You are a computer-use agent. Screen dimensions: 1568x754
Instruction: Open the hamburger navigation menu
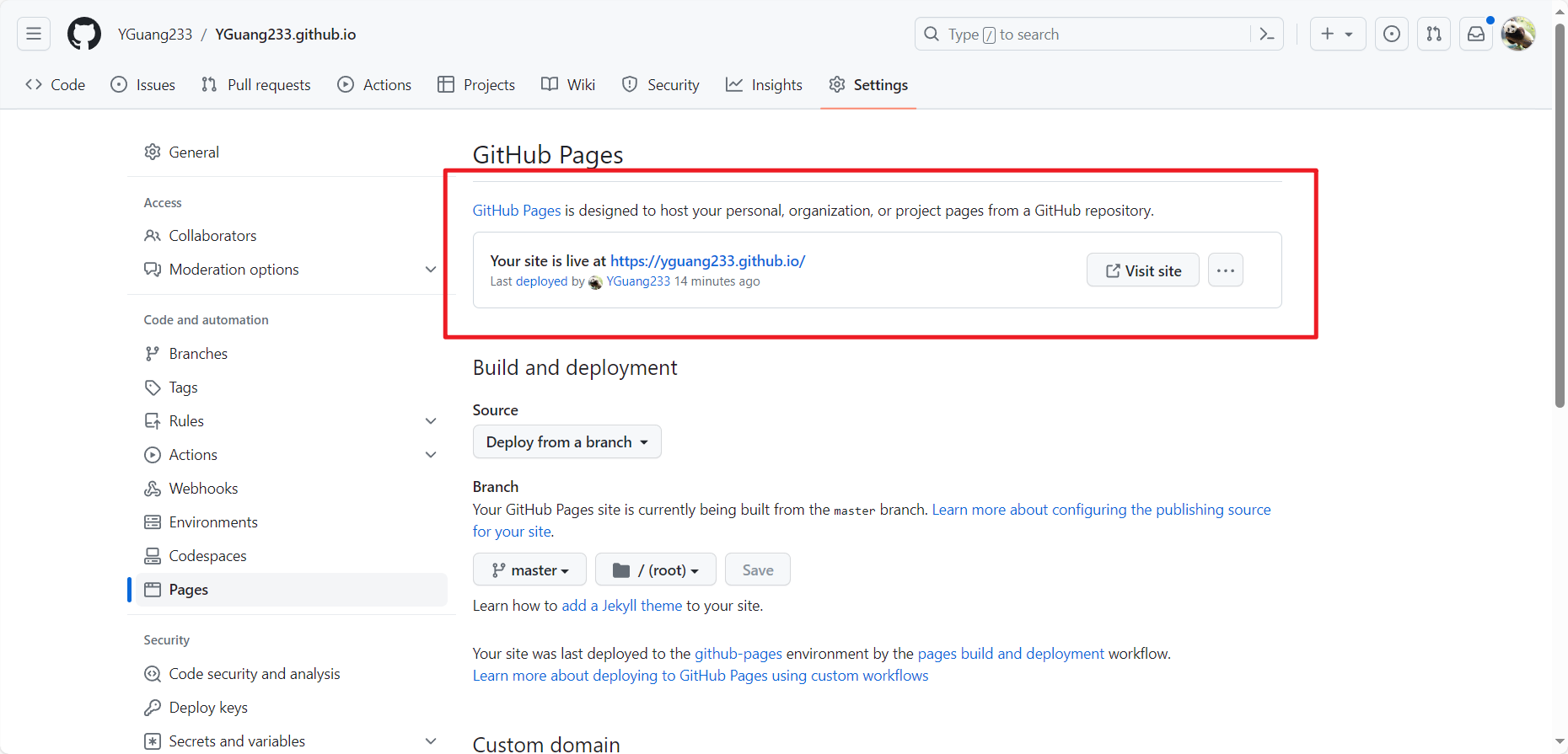(34, 34)
